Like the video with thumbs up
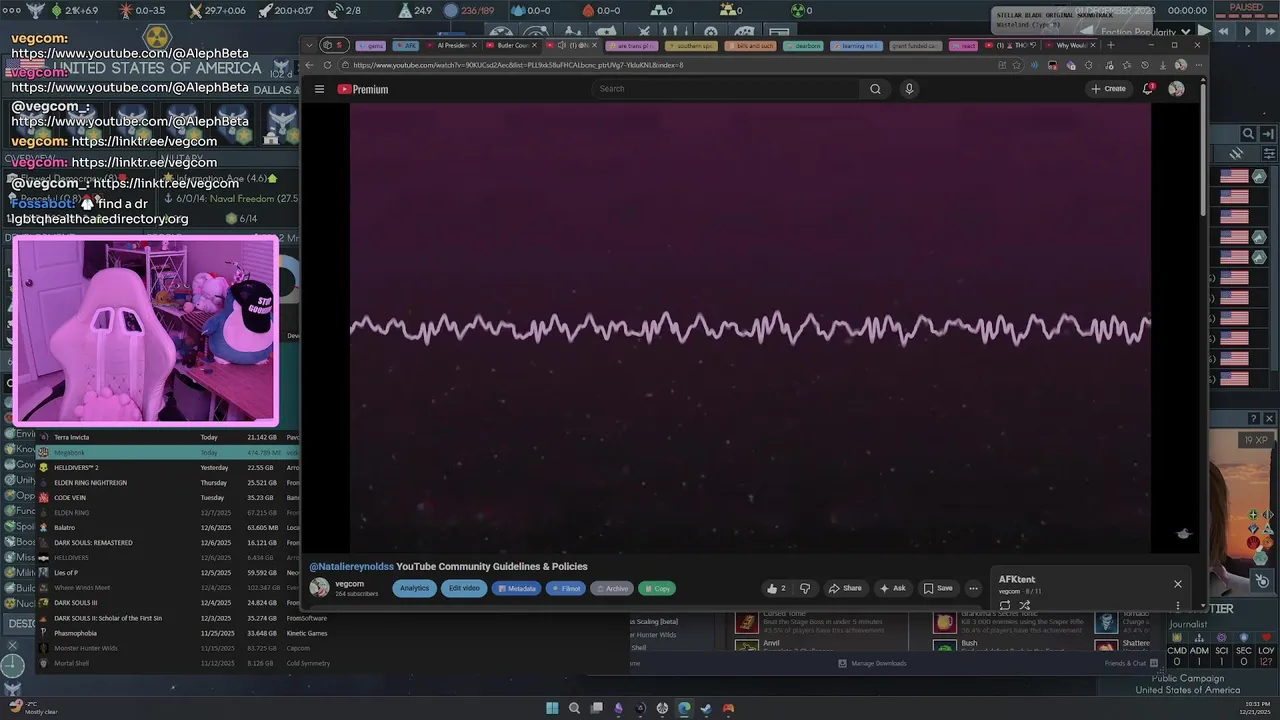The image size is (1280, 720). 775,588
